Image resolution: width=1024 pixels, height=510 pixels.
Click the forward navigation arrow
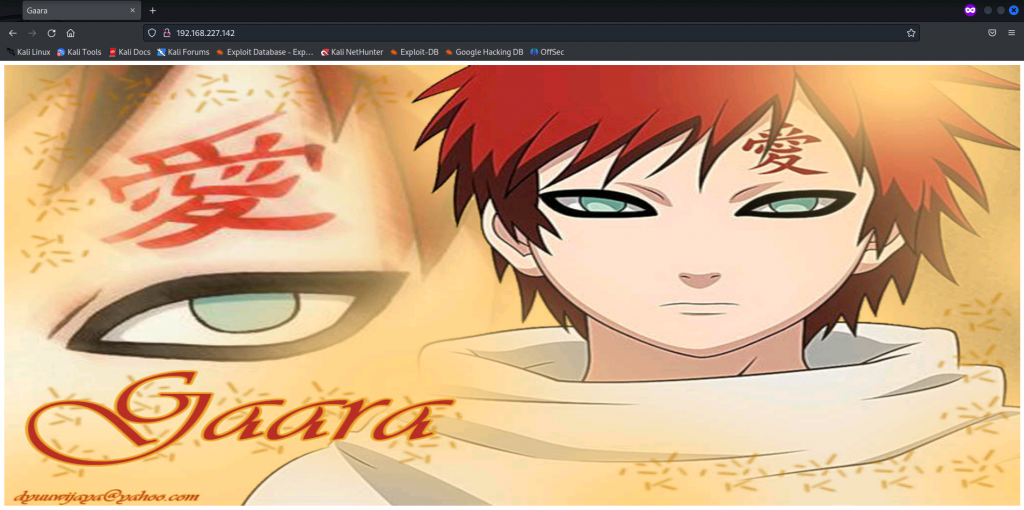pos(32,33)
